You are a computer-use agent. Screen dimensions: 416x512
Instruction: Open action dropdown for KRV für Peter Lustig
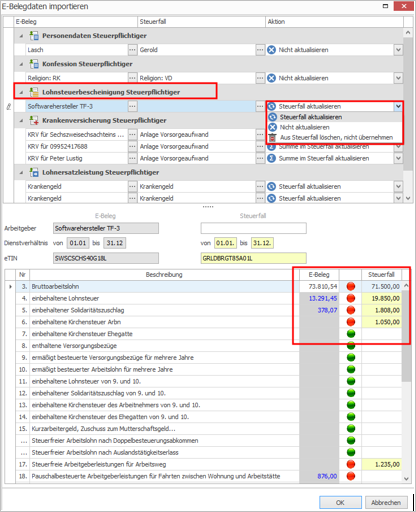[398, 158]
